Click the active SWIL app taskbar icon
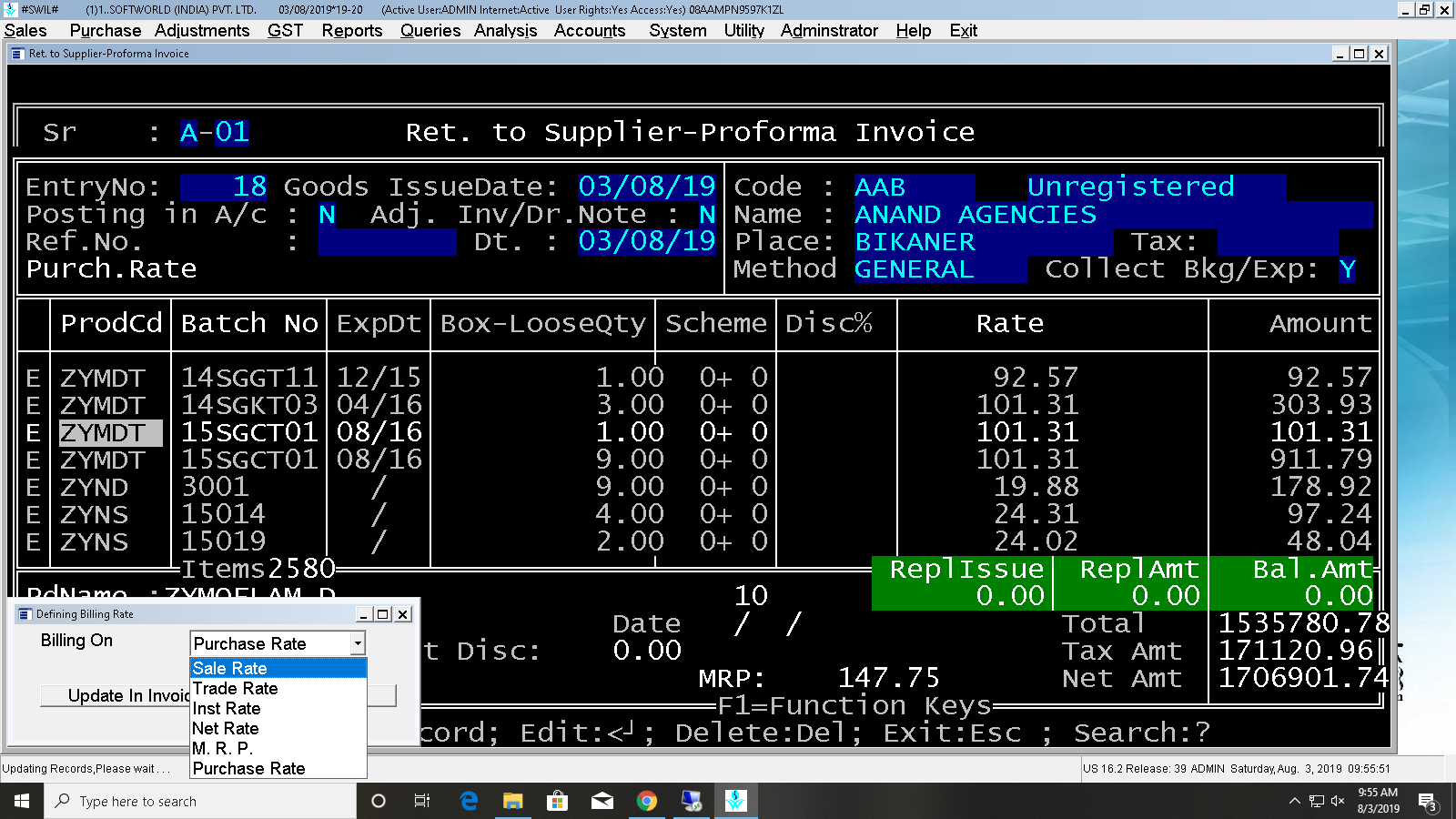This screenshot has width=1456, height=819. (x=736, y=801)
